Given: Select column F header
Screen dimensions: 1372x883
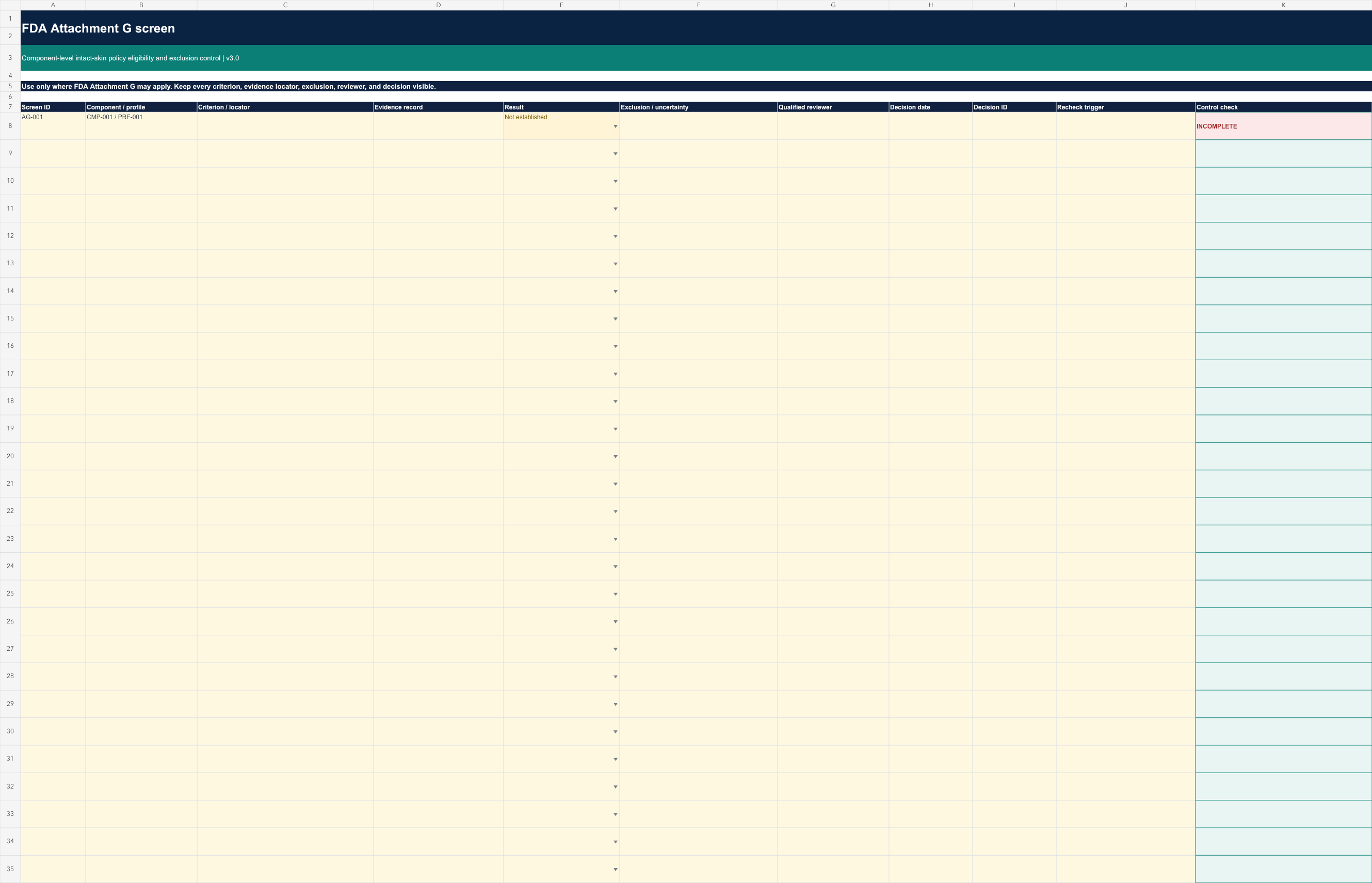Looking at the screenshot, I should tap(698, 5).
